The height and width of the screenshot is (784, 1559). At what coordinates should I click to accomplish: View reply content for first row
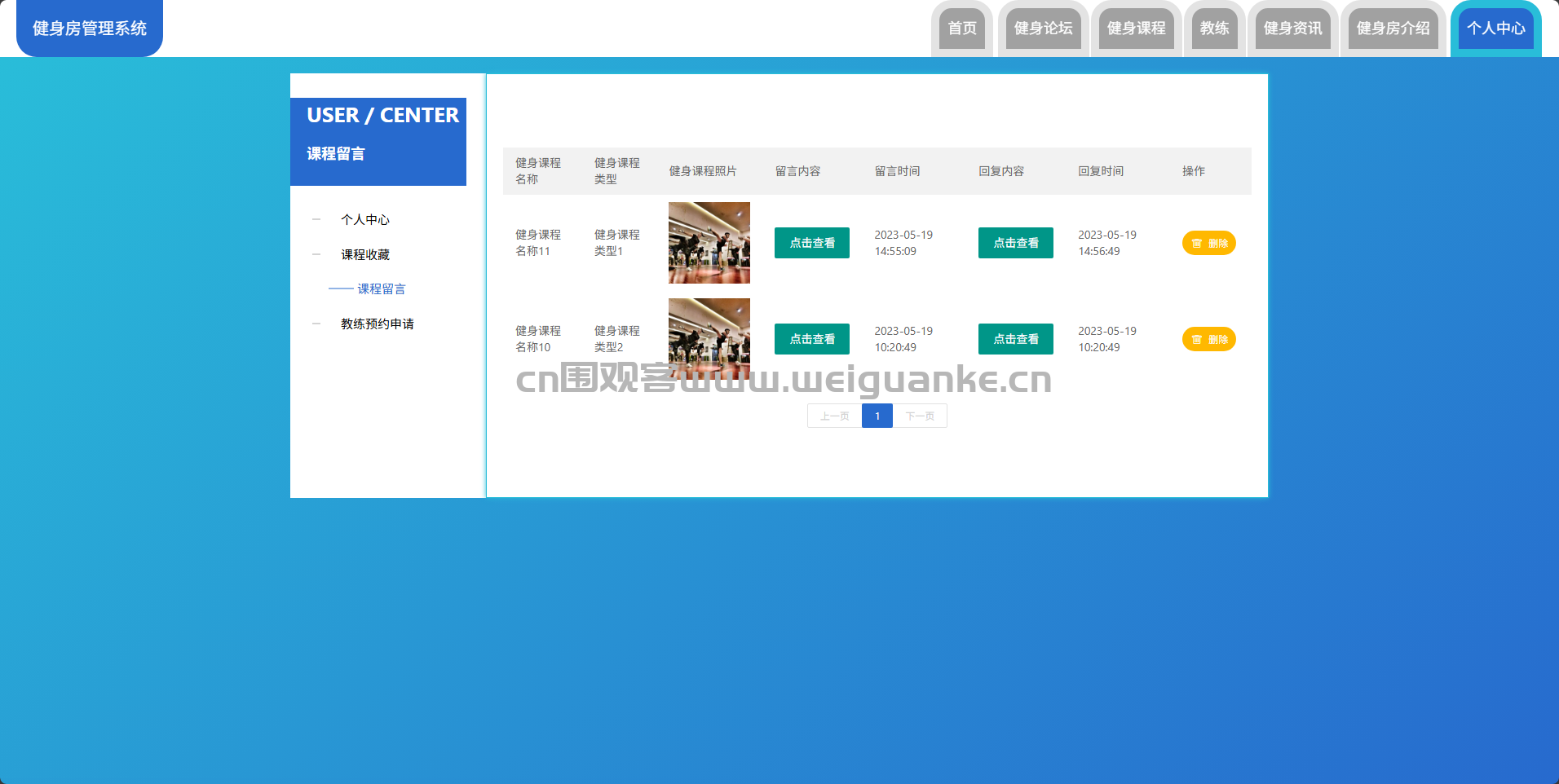1016,243
